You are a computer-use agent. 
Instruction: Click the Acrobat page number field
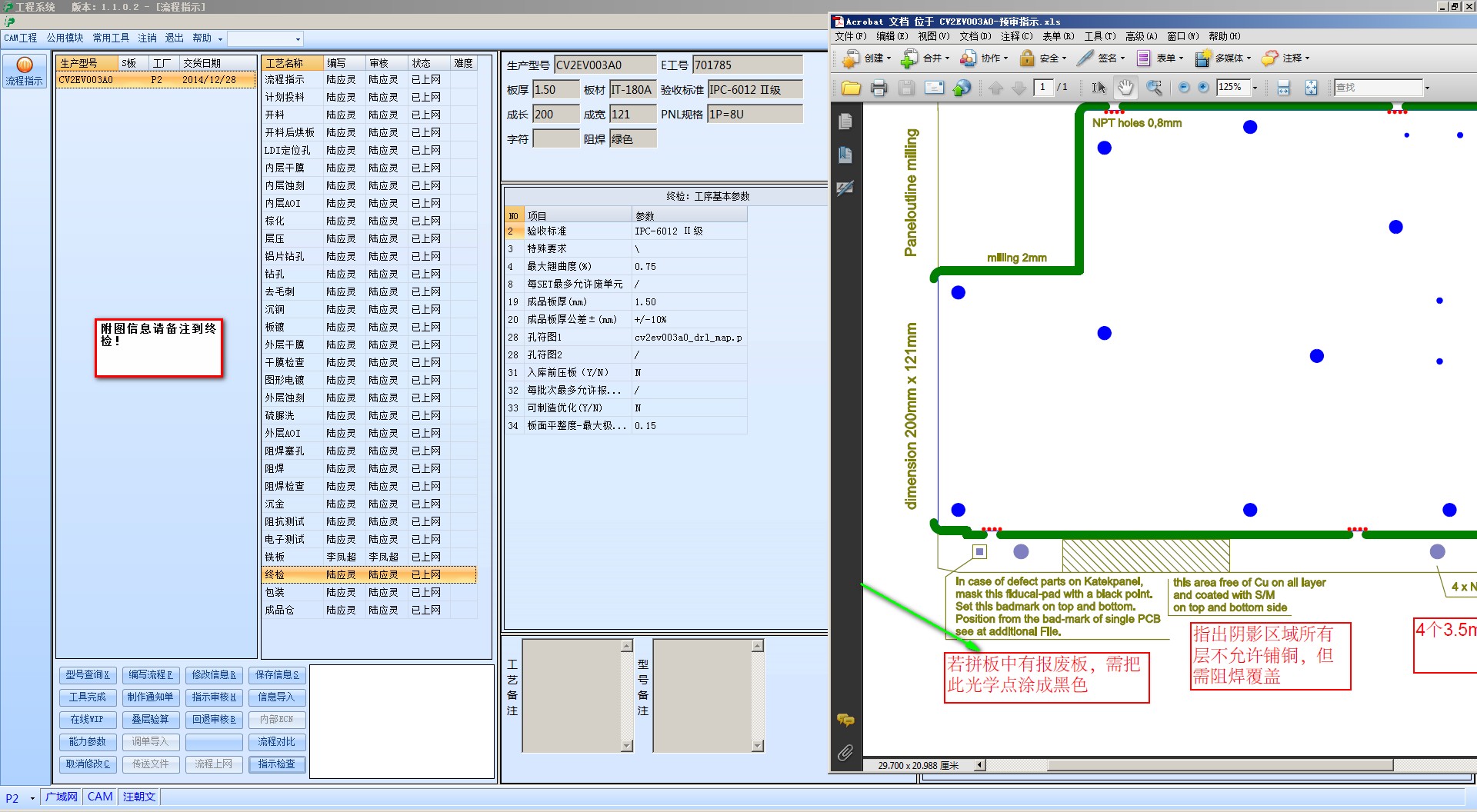pos(1043,88)
